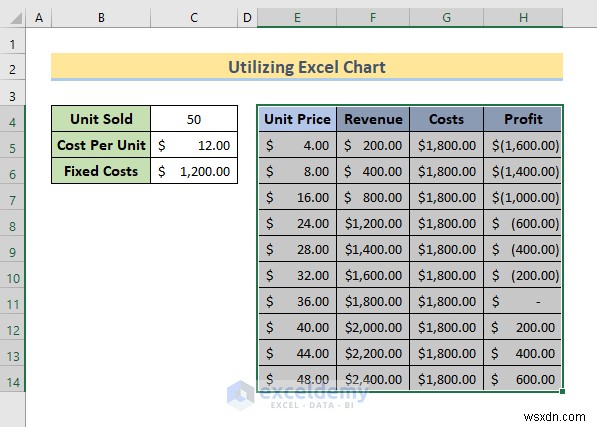Select profit cell (200.00)

[x=523, y=275]
